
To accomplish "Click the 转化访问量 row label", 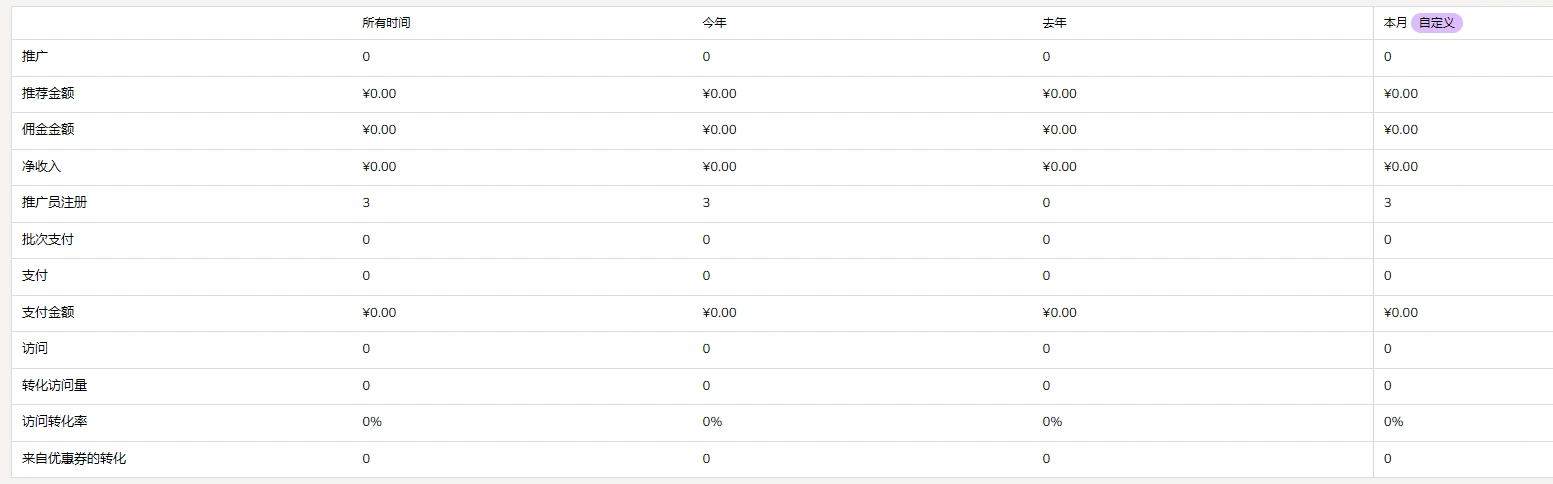I will point(54,385).
